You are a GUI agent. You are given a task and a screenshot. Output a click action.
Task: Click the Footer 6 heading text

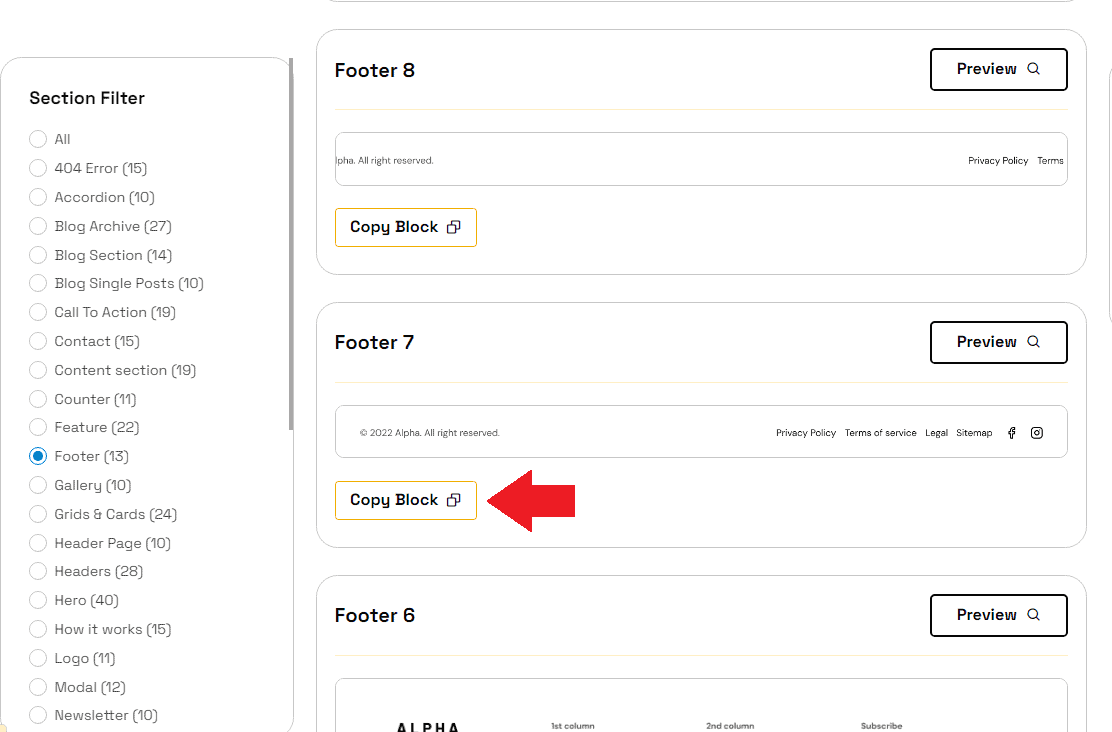coord(374,615)
